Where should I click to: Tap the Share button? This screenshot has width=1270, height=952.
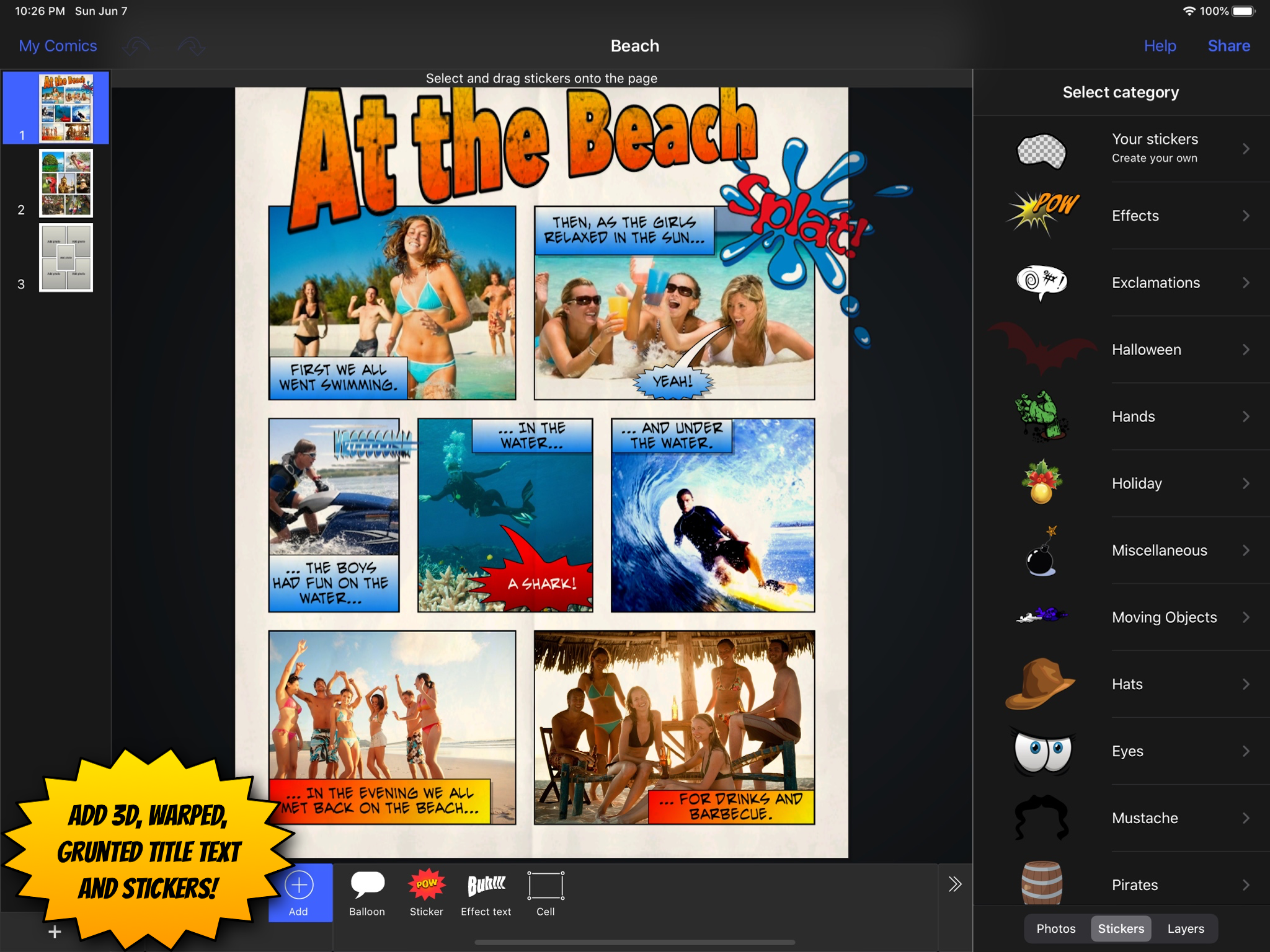tap(1228, 46)
